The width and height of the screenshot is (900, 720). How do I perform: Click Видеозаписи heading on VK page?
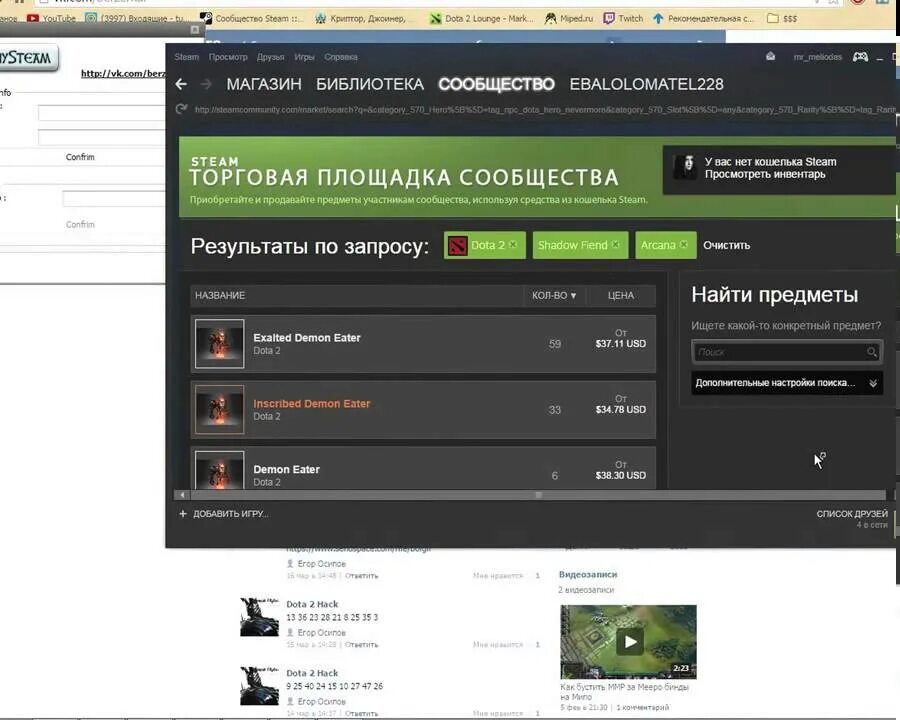pos(588,574)
